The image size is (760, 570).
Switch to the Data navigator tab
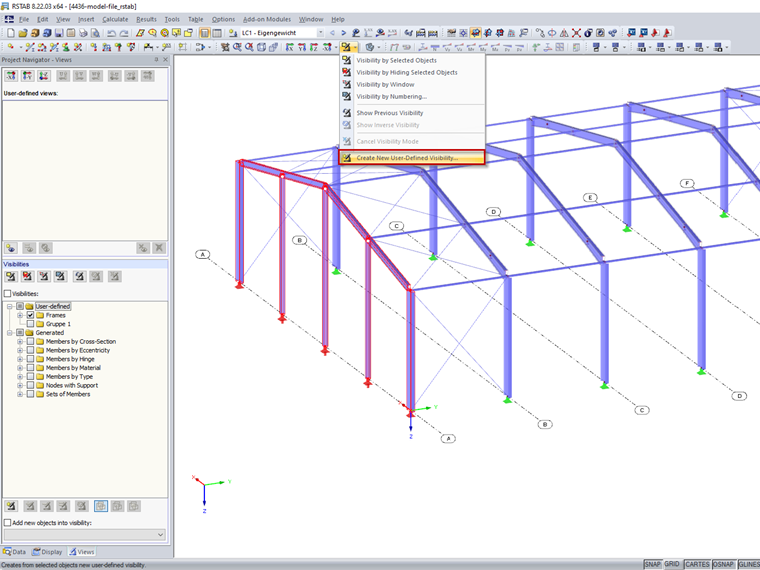[x=15, y=552]
